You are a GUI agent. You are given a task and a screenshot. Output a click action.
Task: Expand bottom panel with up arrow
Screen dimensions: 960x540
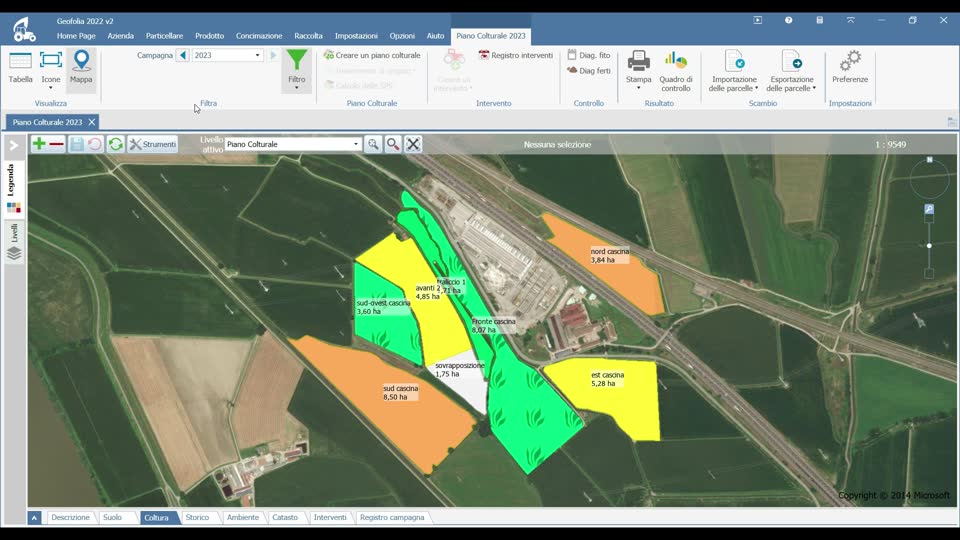tap(34, 518)
